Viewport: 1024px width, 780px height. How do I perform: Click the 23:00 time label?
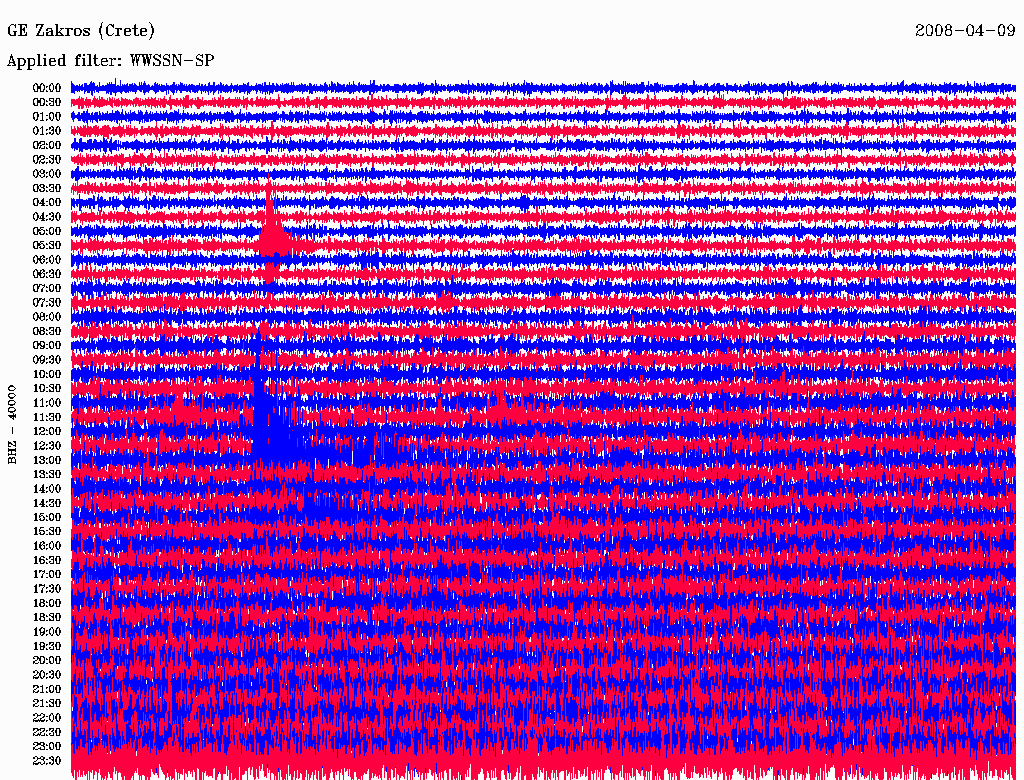point(47,746)
